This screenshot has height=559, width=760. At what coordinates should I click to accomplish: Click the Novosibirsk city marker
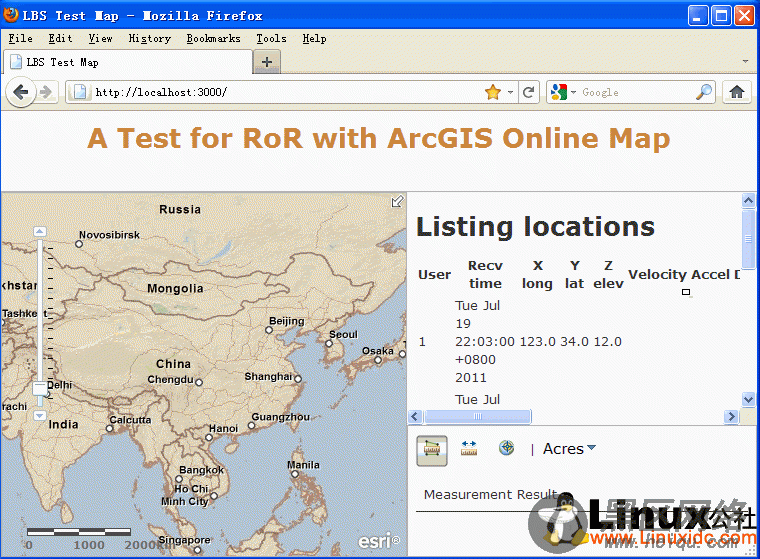click(x=79, y=244)
